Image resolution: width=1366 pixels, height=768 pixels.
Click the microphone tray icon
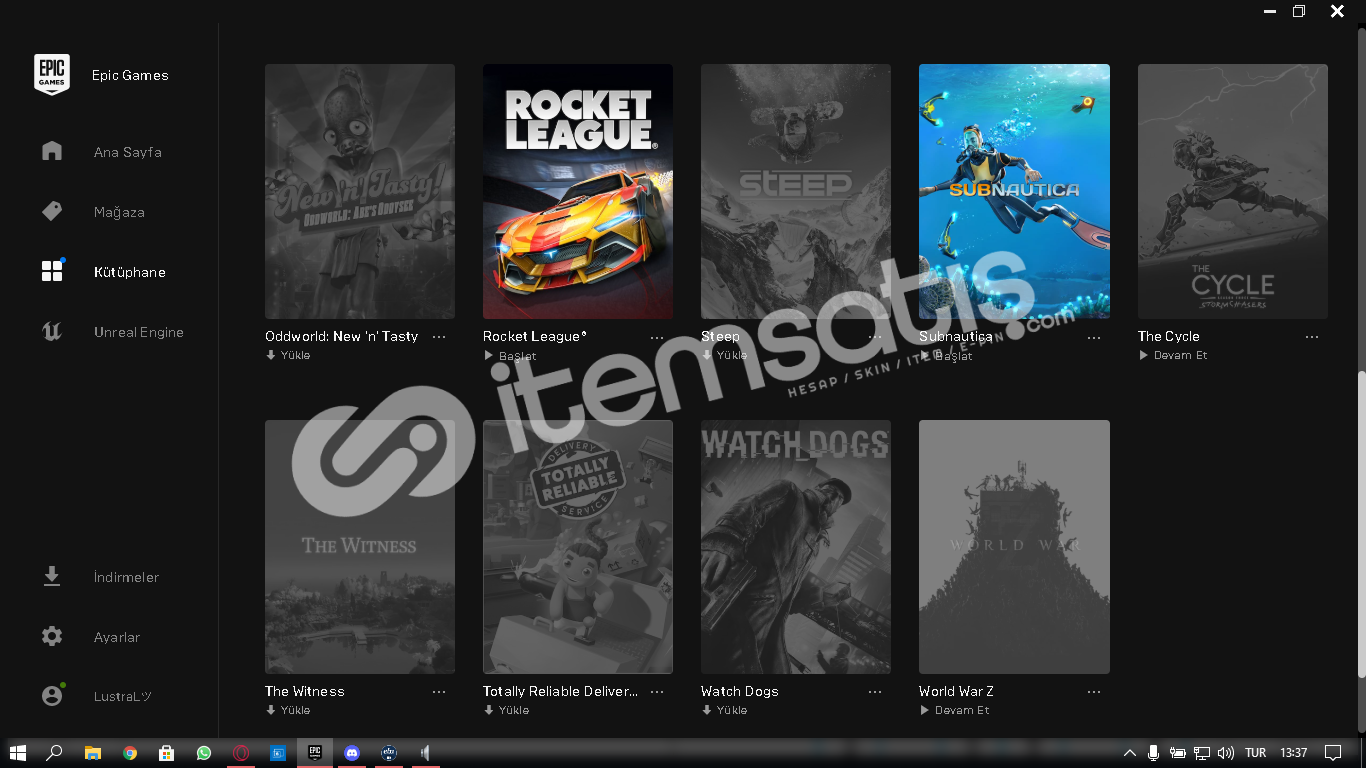point(1153,753)
